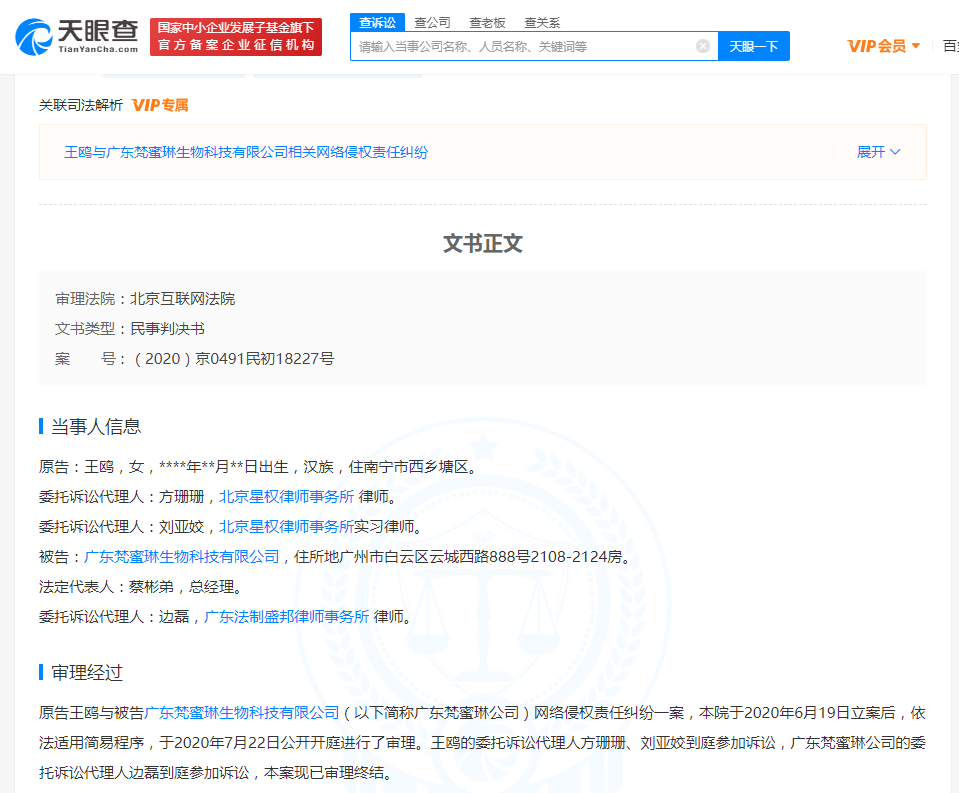Select the 查诉讼 search tab
Image resolution: width=959 pixels, height=793 pixels.
pos(377,22)
